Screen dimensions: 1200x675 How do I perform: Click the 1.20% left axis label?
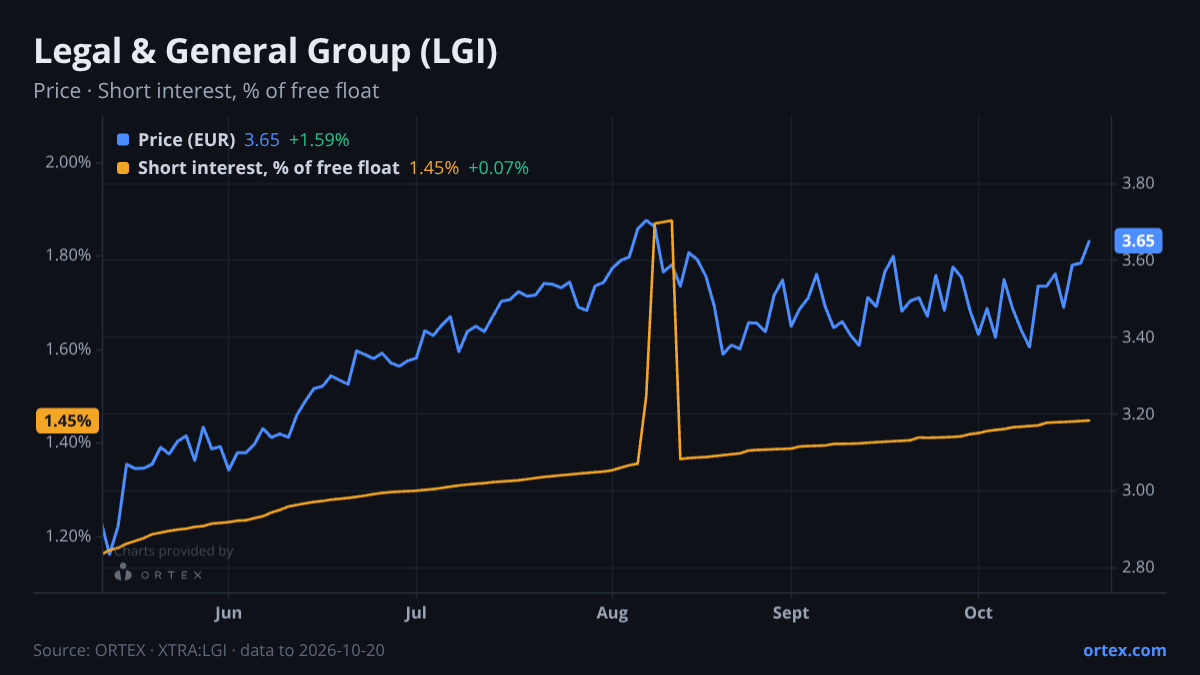point(69,536)
